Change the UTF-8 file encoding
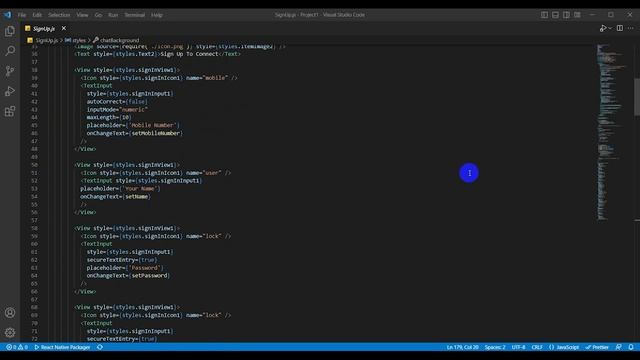 (518, 347)
